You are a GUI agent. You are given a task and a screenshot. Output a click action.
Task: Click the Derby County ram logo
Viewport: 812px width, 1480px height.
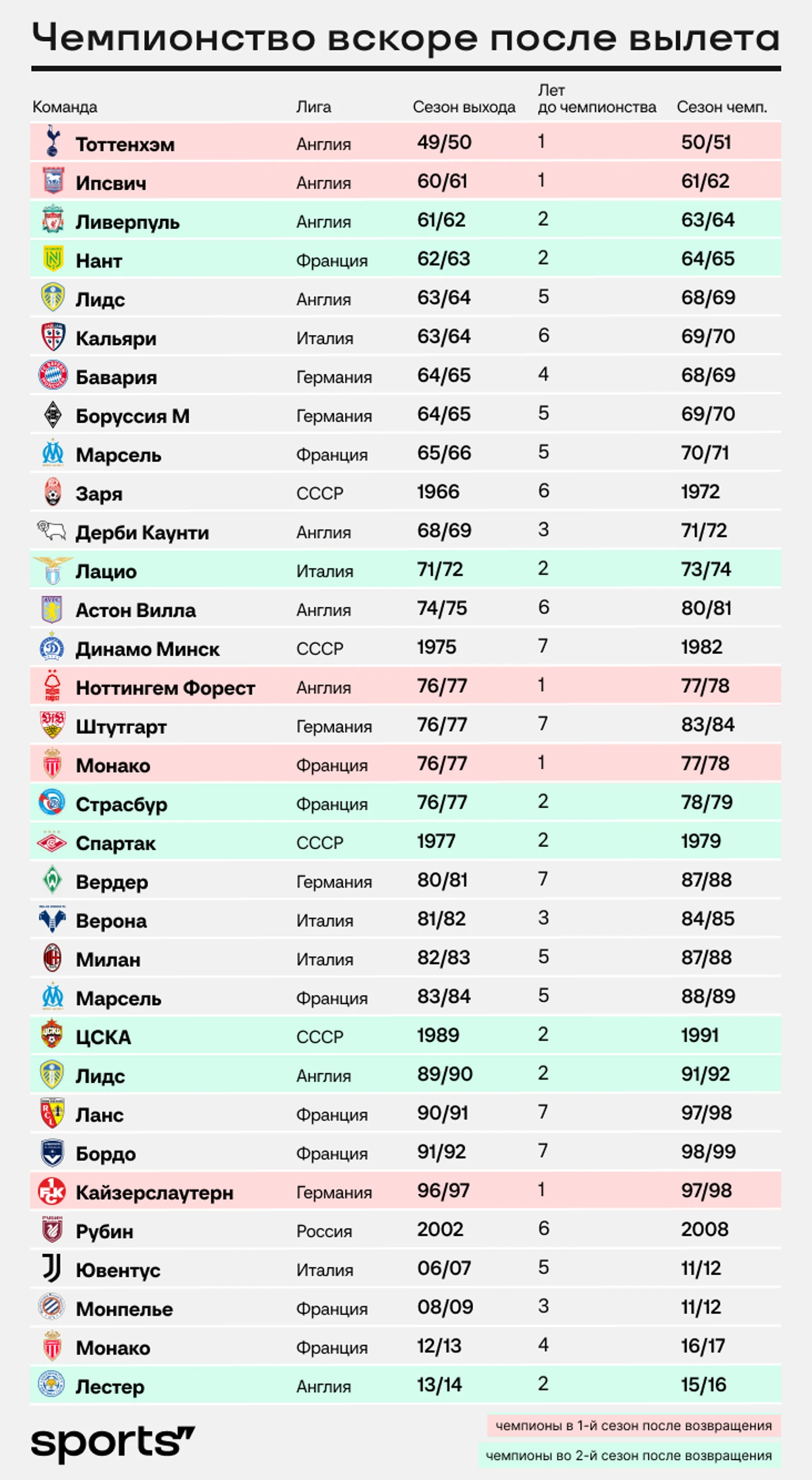(x=52, y=530)
